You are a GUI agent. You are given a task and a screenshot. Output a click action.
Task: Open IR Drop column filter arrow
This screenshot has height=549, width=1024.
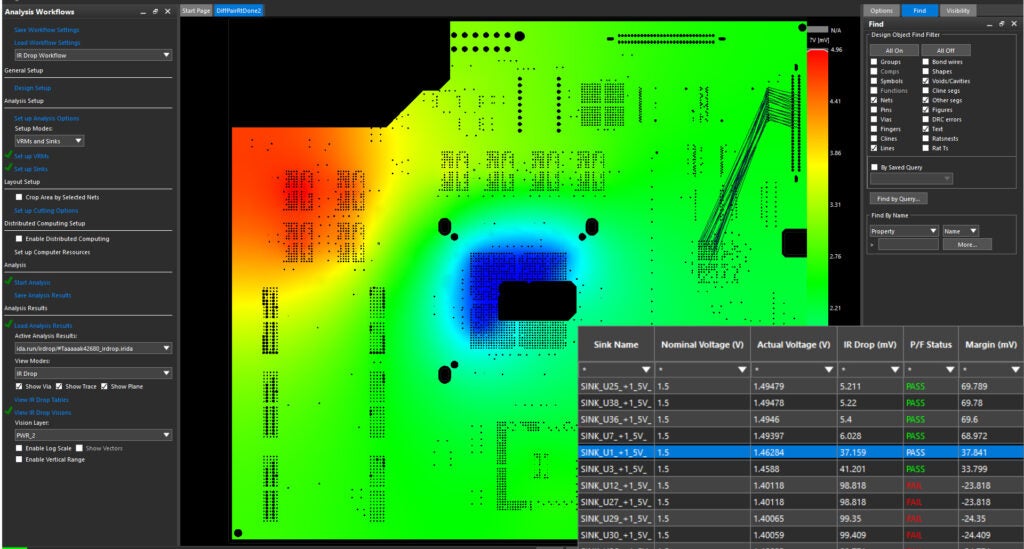click(x=895, y=369)
